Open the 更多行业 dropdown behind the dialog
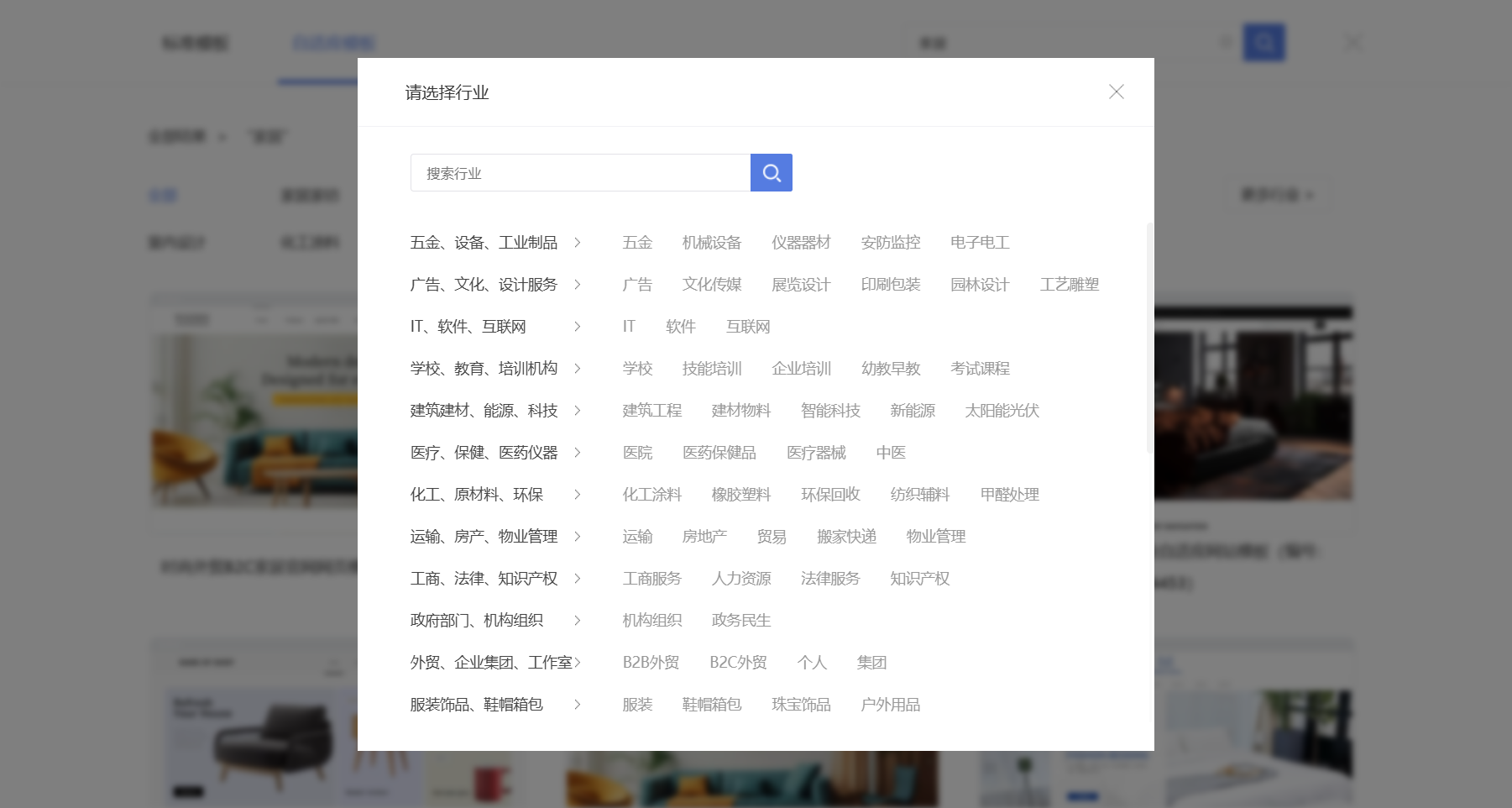Screen dimensions: 1512x808 (1275, 195)
